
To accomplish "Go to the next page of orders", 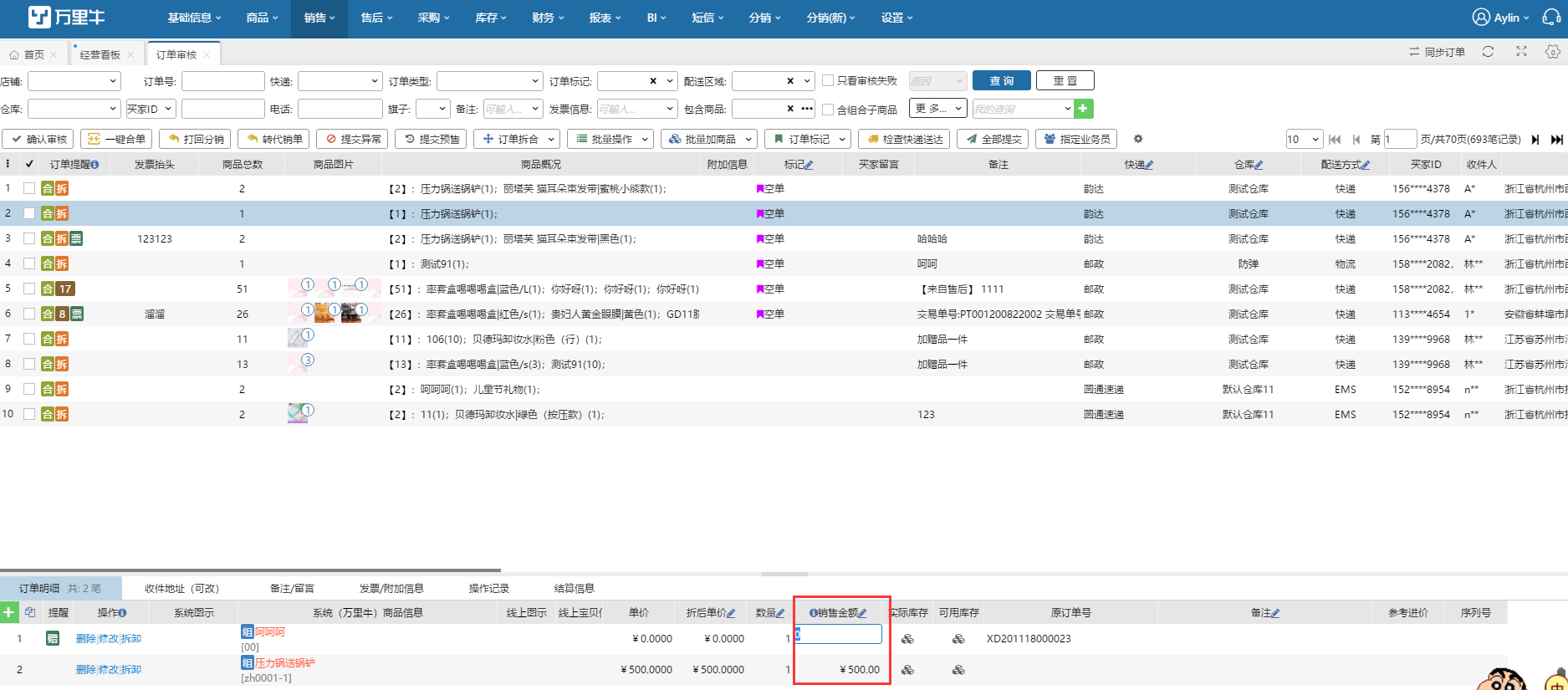I will tap(1535, 140).
